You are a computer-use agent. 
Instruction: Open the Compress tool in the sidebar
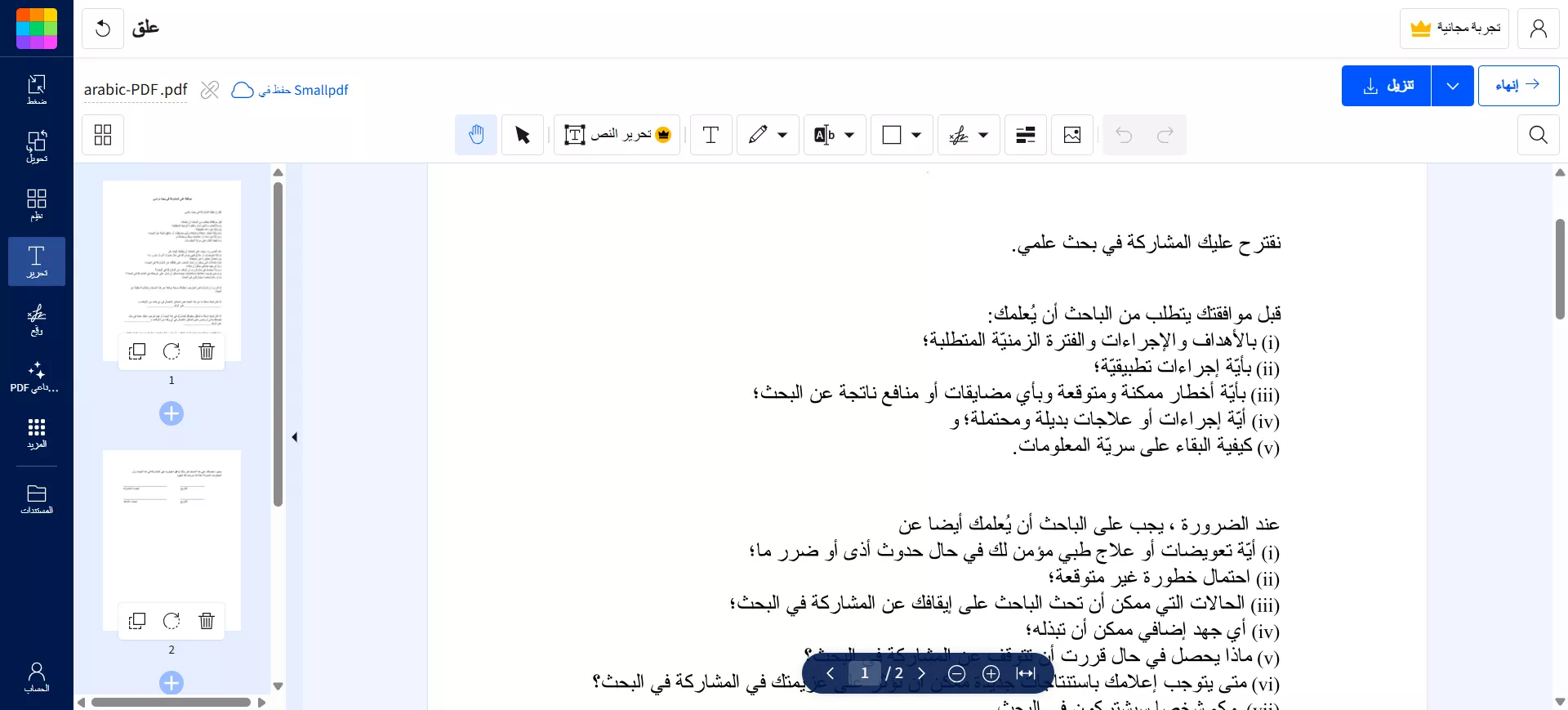[37, 90]
